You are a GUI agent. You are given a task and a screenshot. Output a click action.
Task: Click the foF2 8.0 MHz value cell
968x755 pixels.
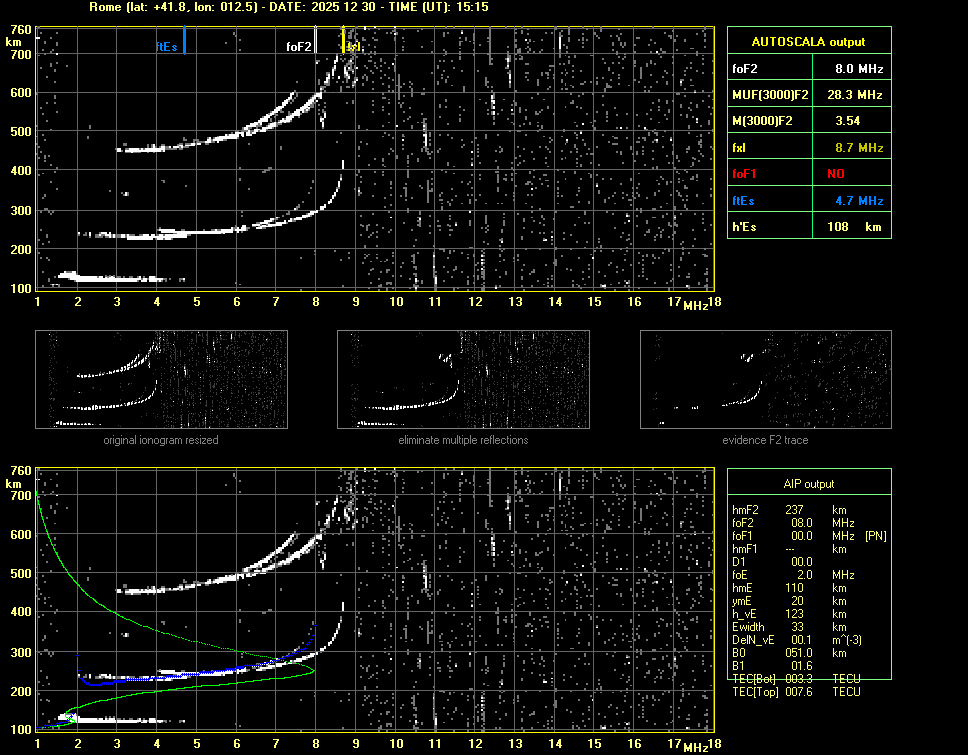click(x=858, y=69)
